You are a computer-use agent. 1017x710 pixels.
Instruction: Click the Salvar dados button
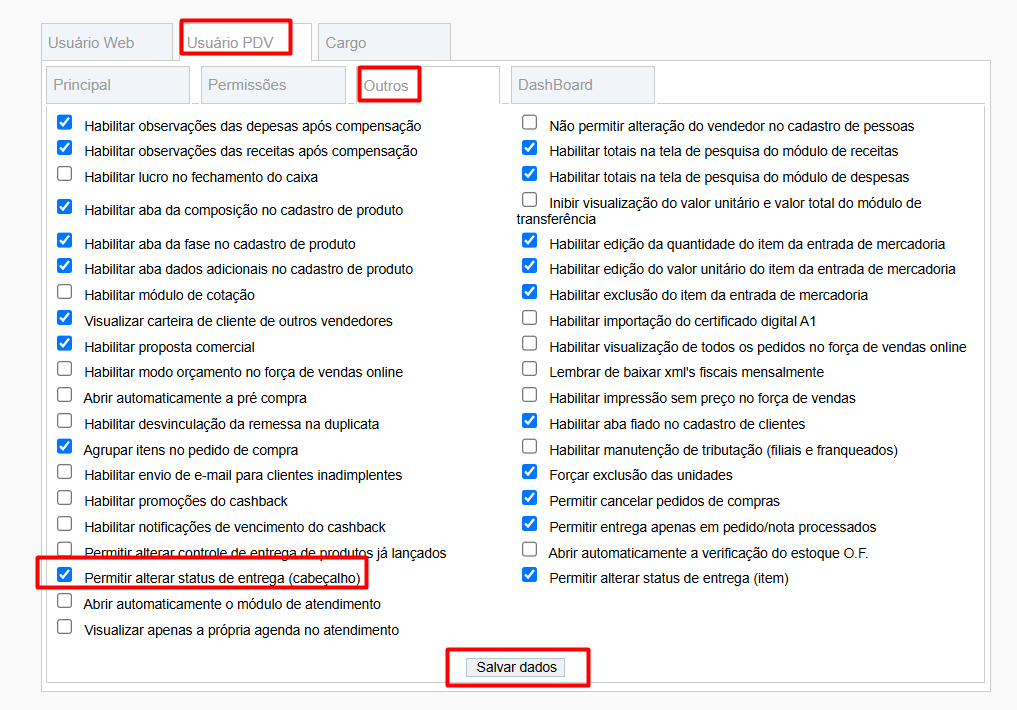point(516,667)
